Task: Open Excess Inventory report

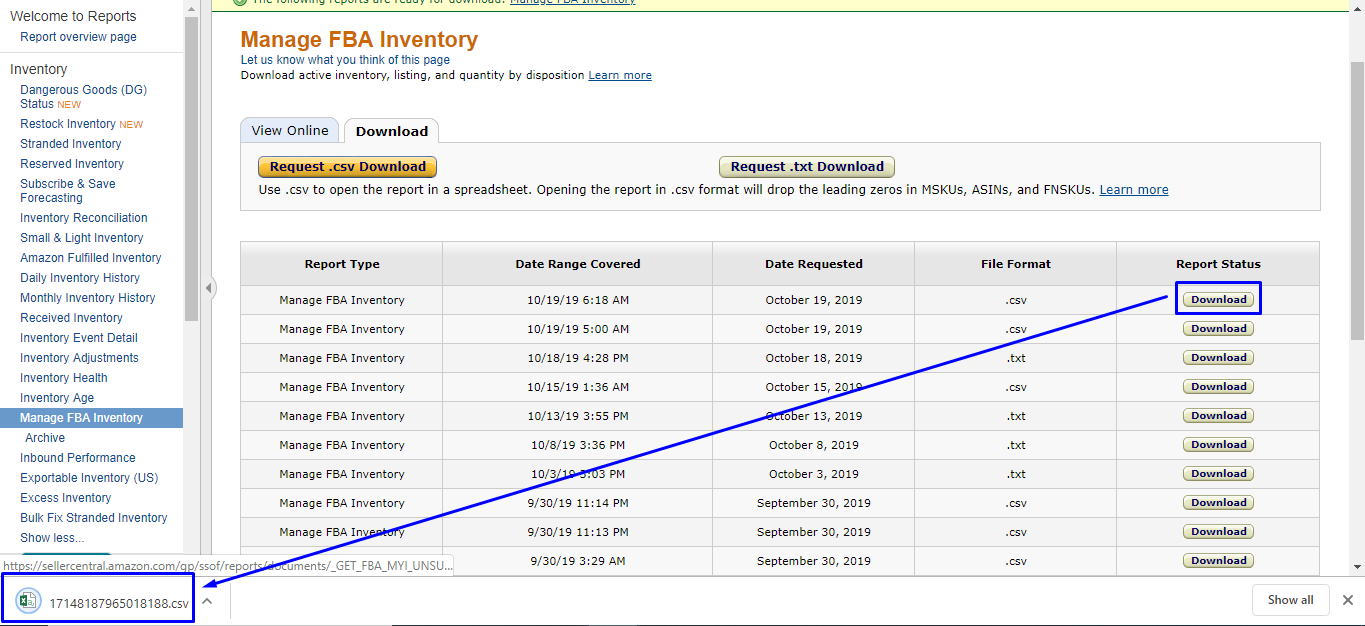Action: point(66,498)
